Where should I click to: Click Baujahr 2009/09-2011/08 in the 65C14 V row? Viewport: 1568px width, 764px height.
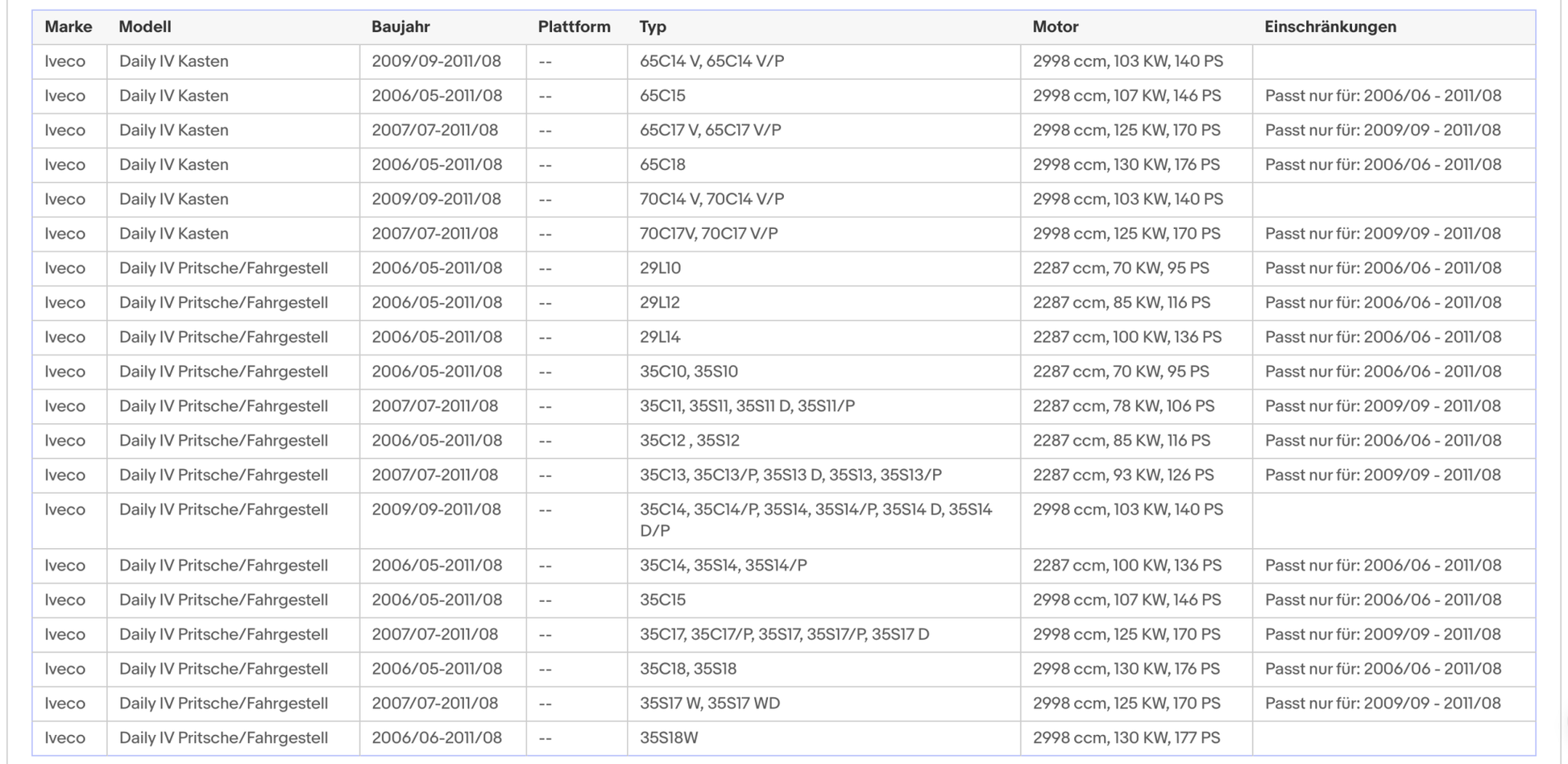437,61
